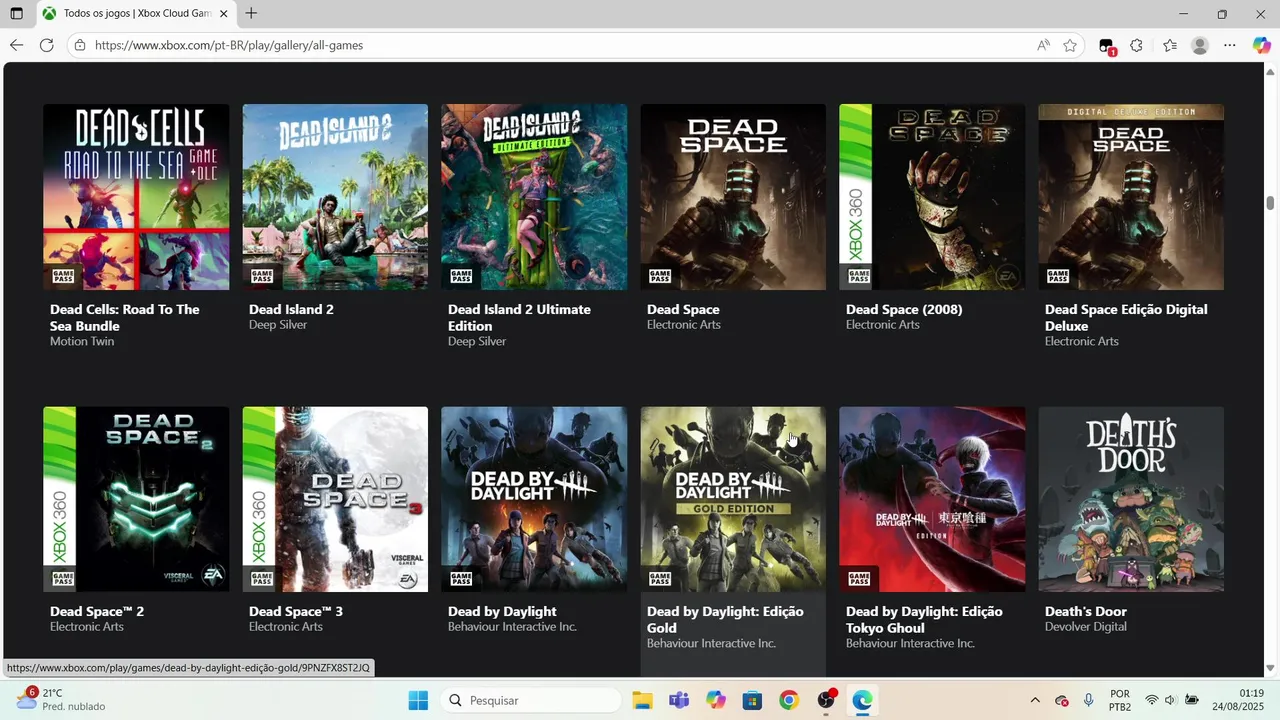Click Dead Island 2 title text
Screen dimensions: 1280x720
[291, 310]
